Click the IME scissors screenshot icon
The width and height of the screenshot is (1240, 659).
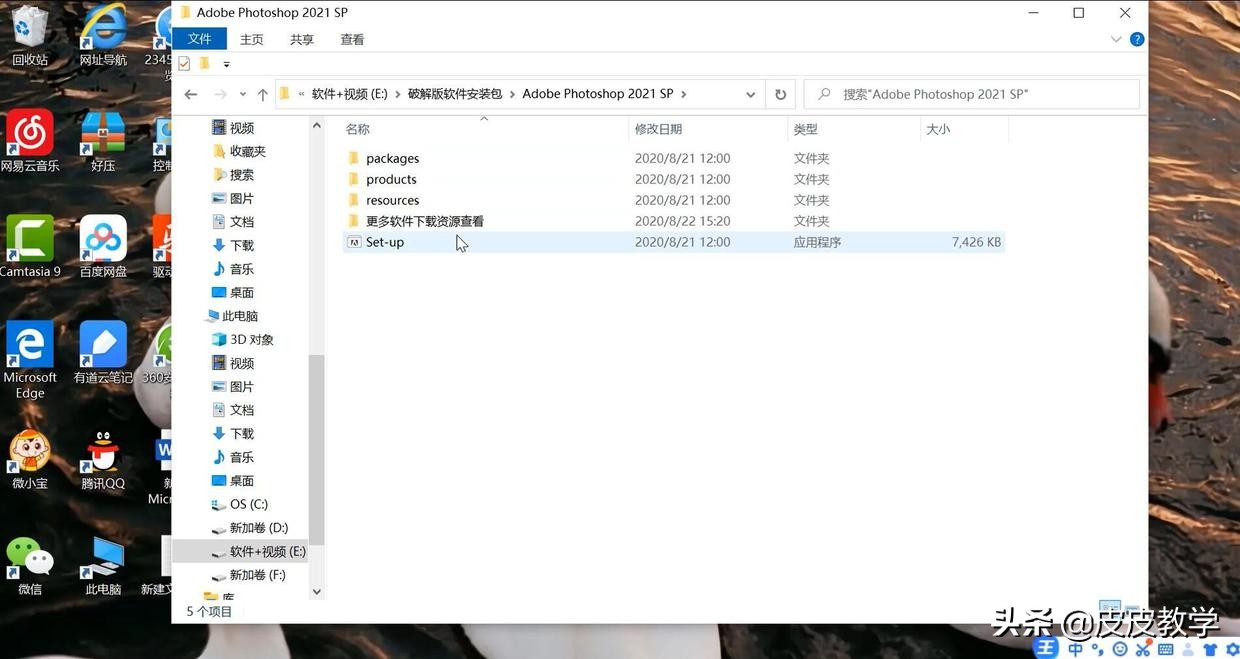[1143, 649]
